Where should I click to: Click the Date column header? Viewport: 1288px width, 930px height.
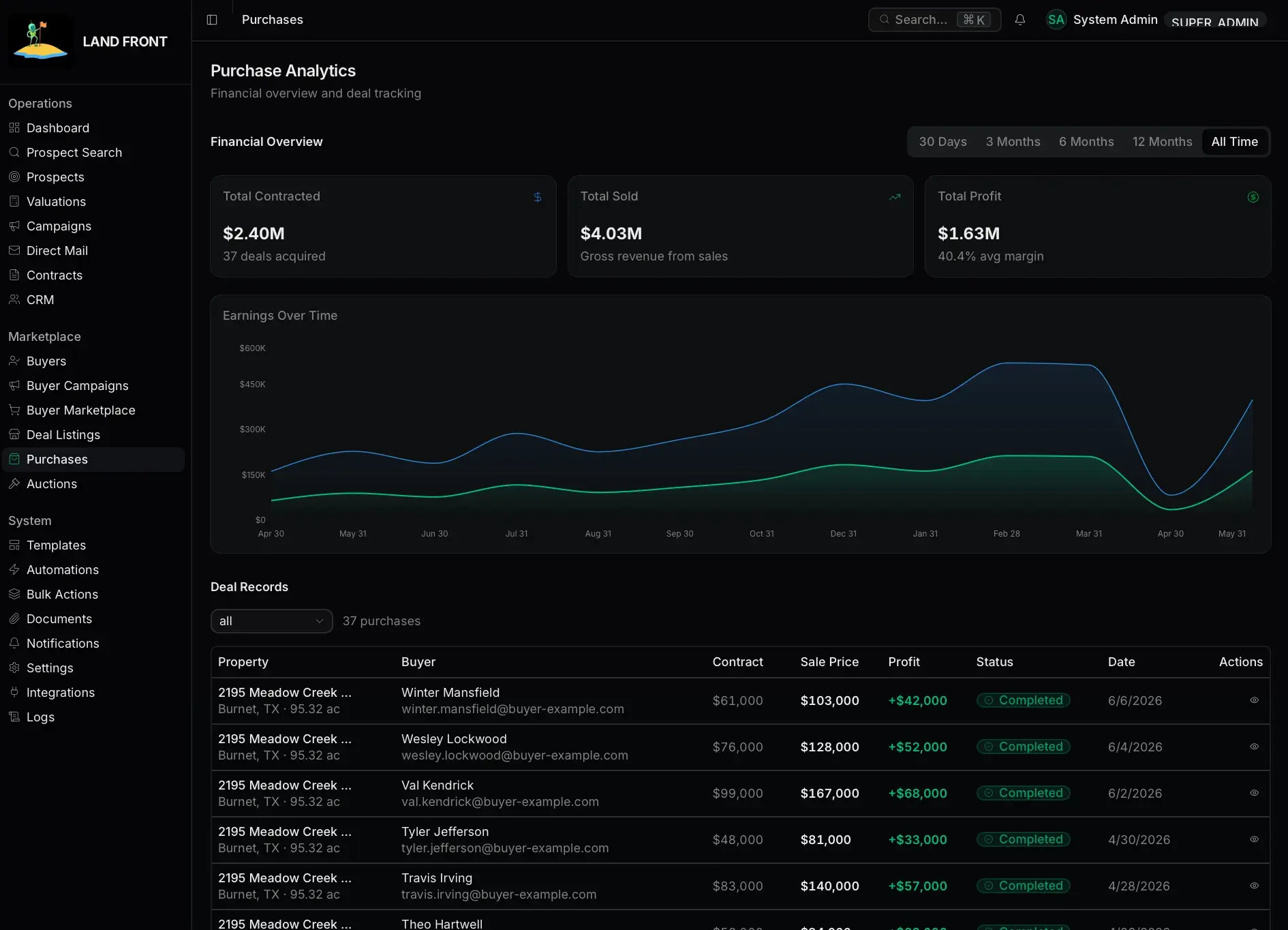pyautogui.click(x=1121, y=662)
